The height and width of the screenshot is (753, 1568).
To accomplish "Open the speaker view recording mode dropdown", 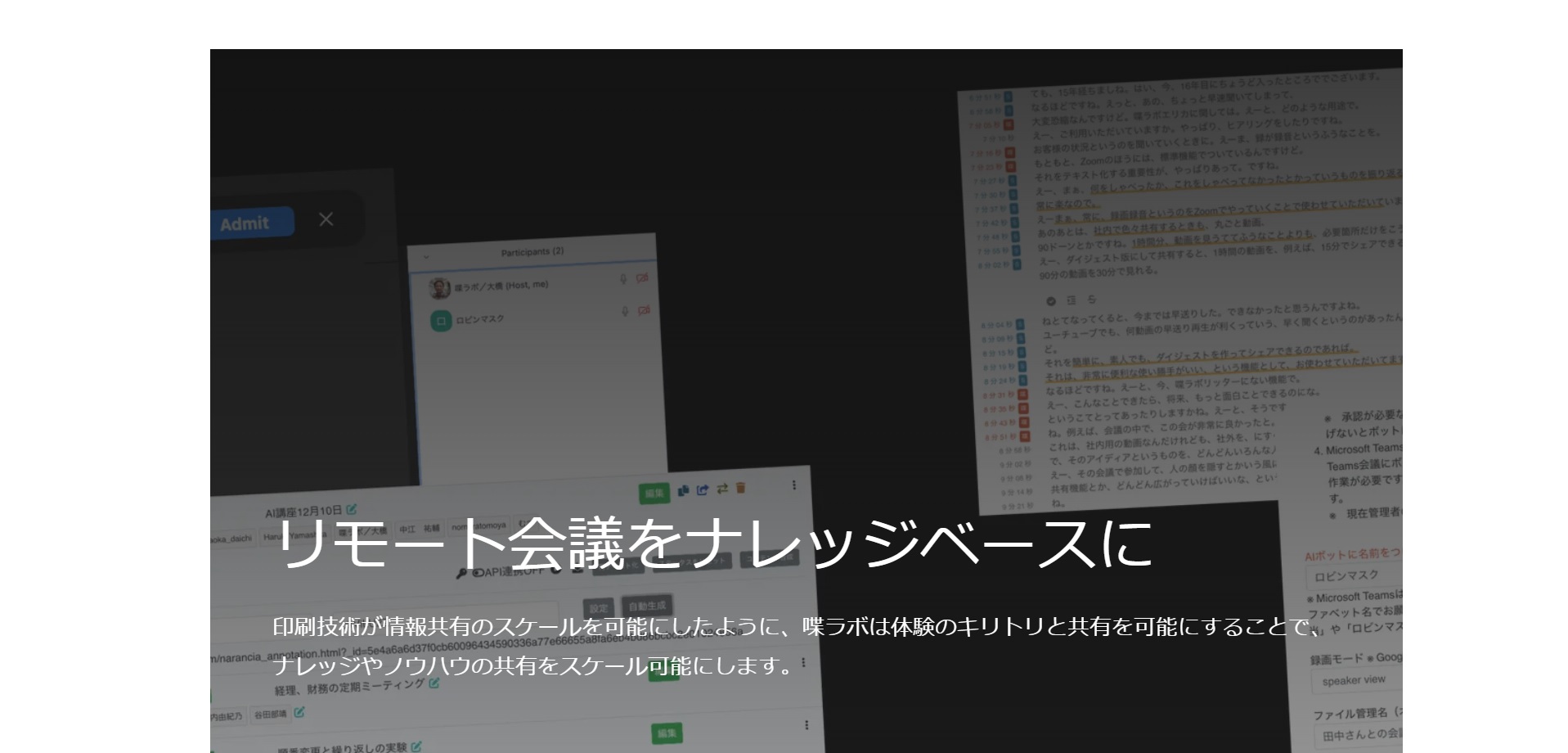I will 1358,680.
